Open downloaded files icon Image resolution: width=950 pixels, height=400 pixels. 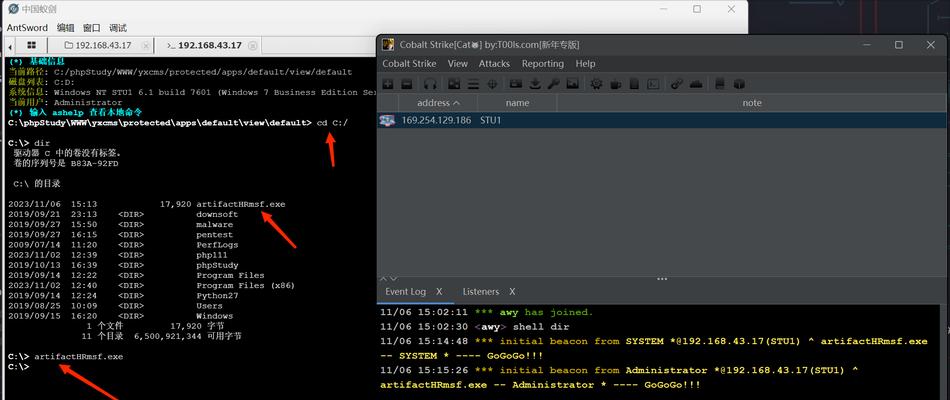pyautogui.click(x=535, y=84)
